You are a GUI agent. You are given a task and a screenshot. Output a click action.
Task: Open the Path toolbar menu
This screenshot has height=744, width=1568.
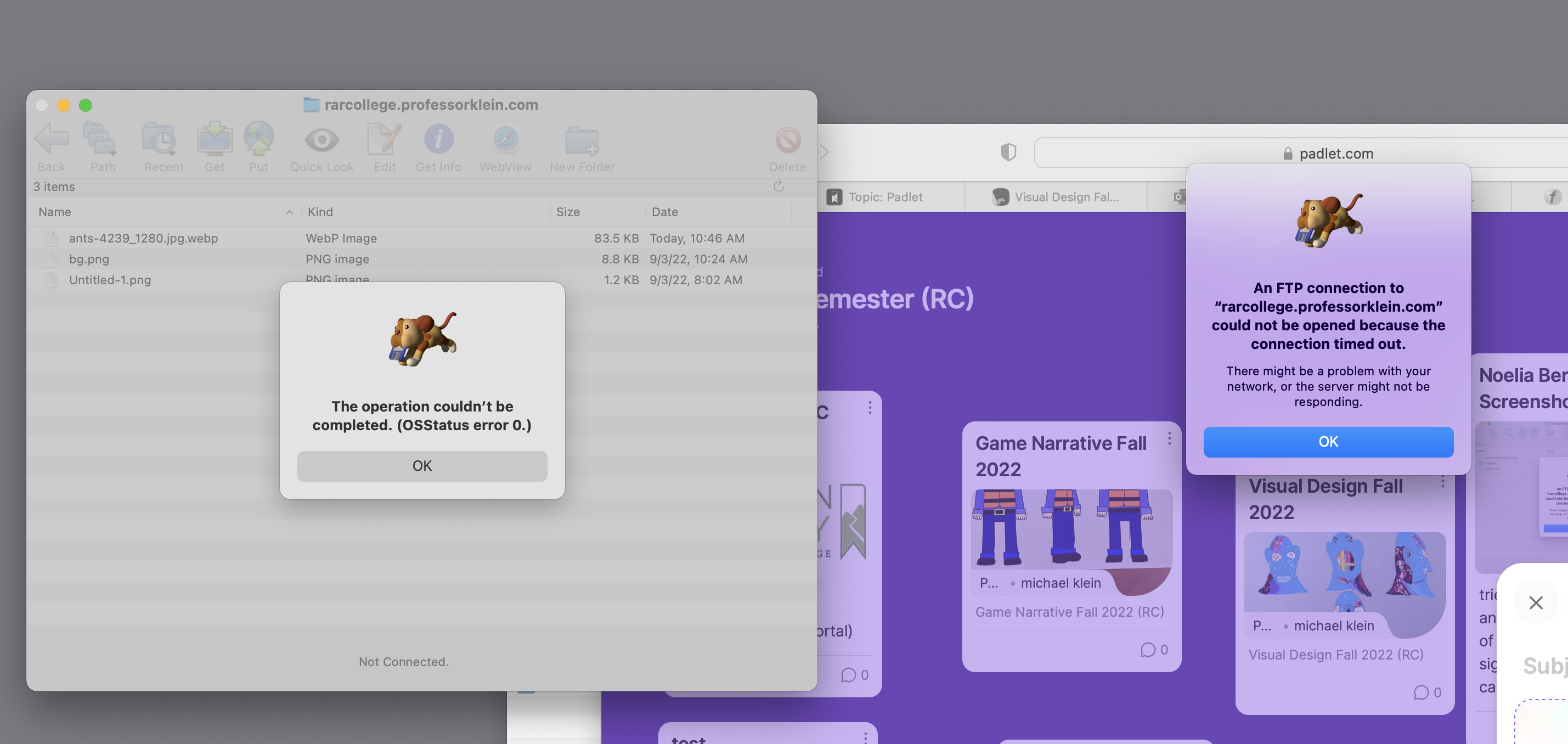coord(100,139)
